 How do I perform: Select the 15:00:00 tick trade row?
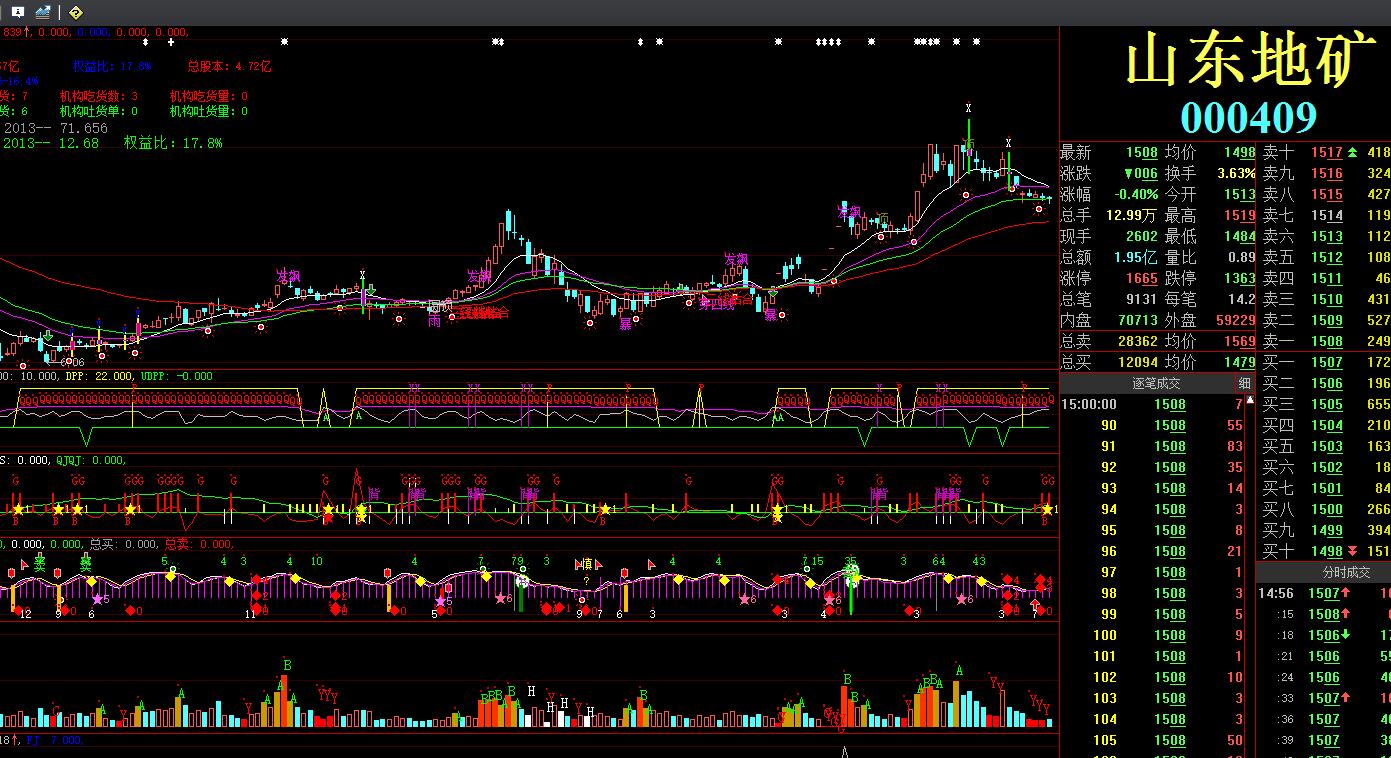pyautogui.click(x=1152, y=405)
